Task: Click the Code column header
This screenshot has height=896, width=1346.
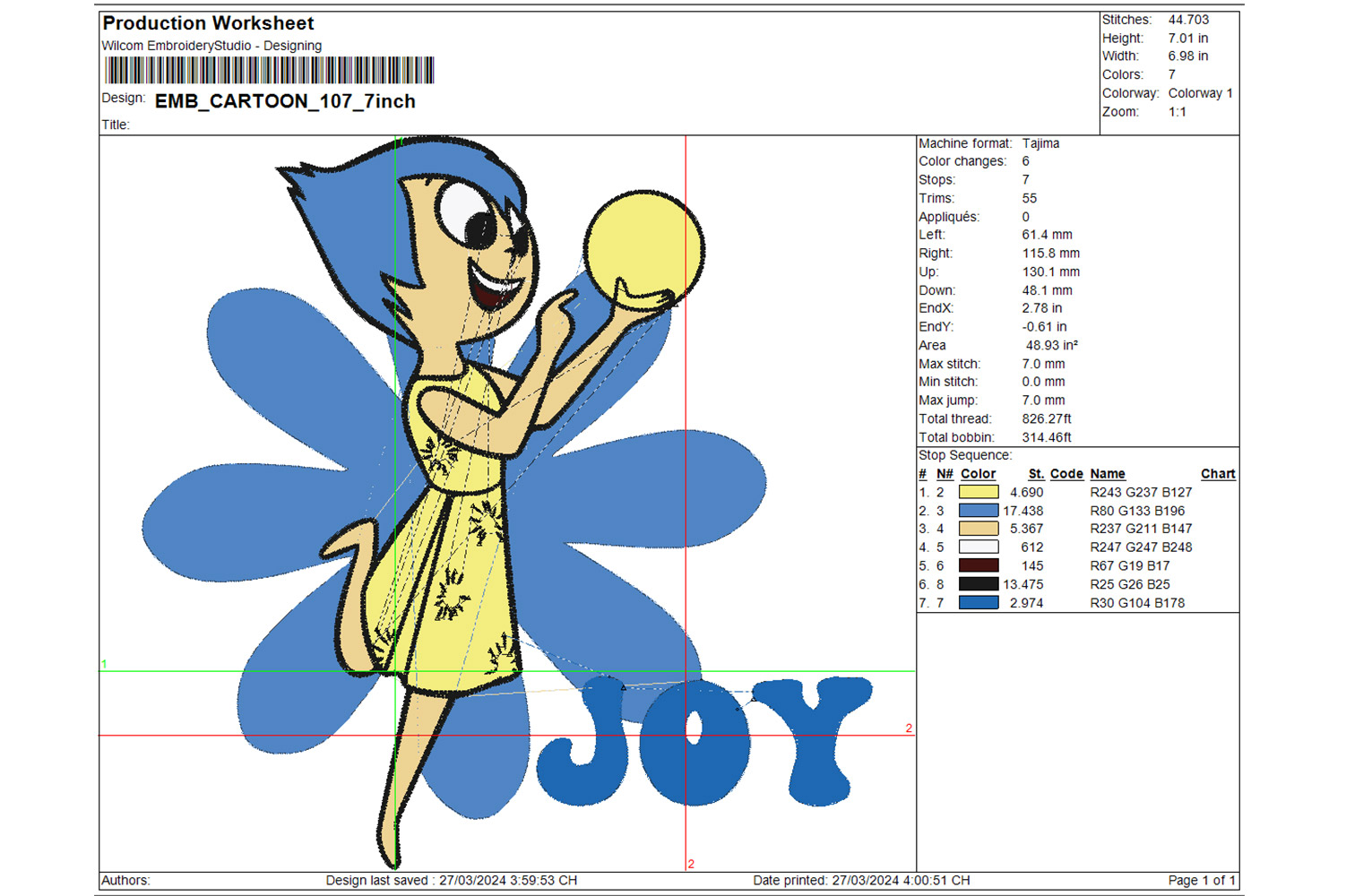Action: [1066, 474]
